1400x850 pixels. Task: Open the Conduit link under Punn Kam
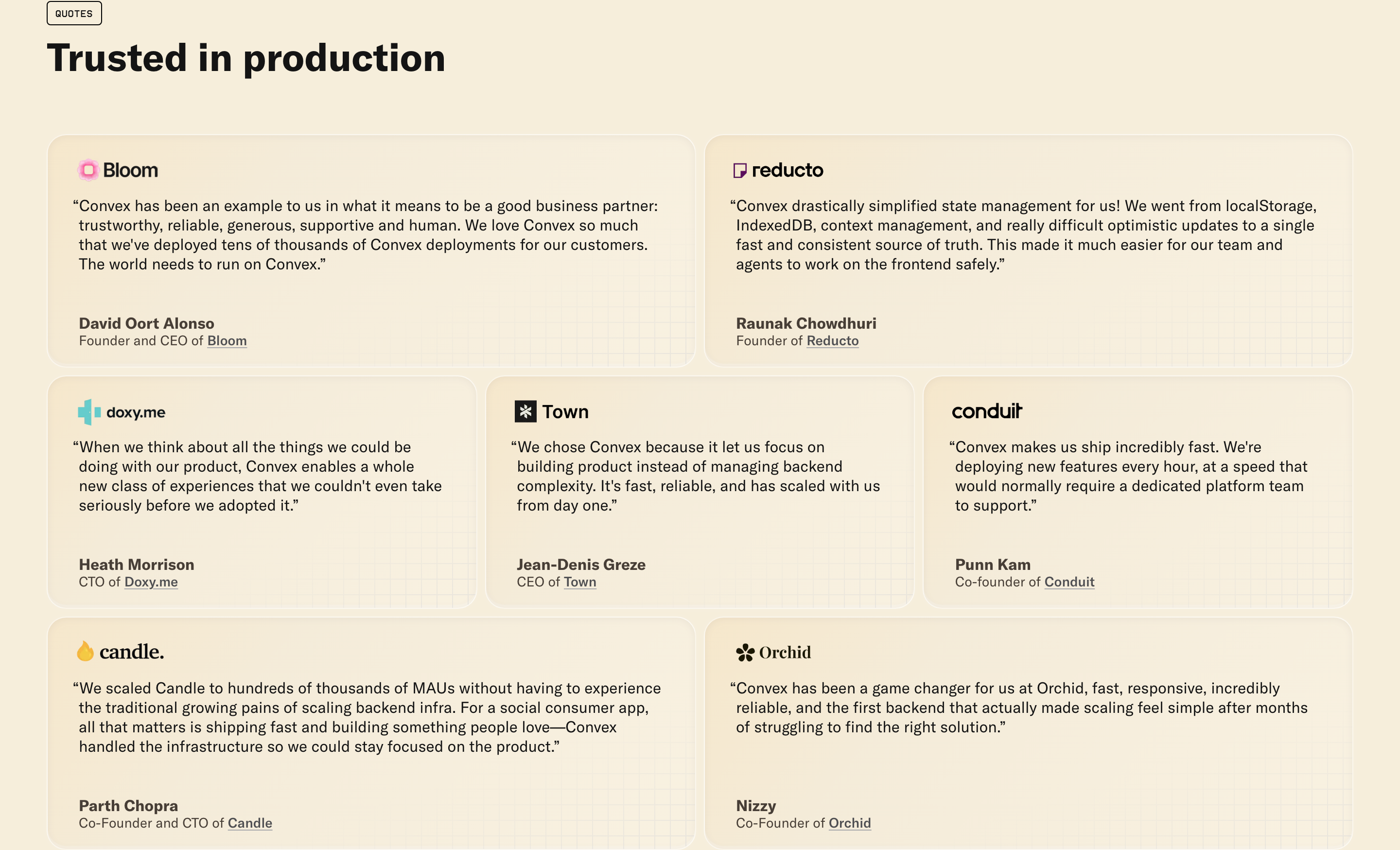(1069, 582)
